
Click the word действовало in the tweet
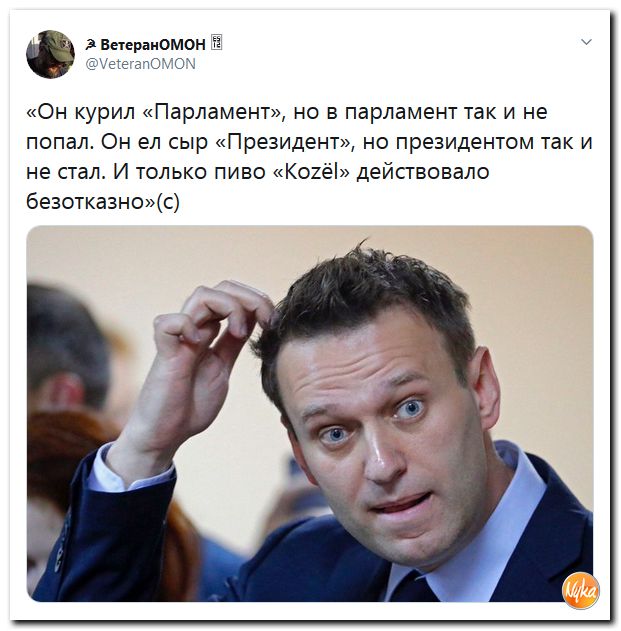coord(423,171)
